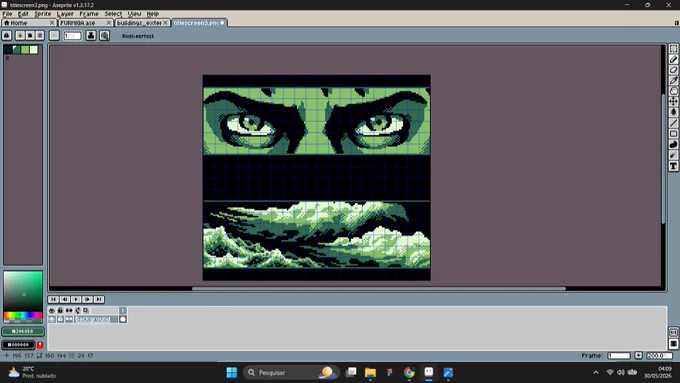This screenshot has width=680, height=383.
Task: Open the Sprite menu
Action: pyautogui.click(x=42, y=14)
